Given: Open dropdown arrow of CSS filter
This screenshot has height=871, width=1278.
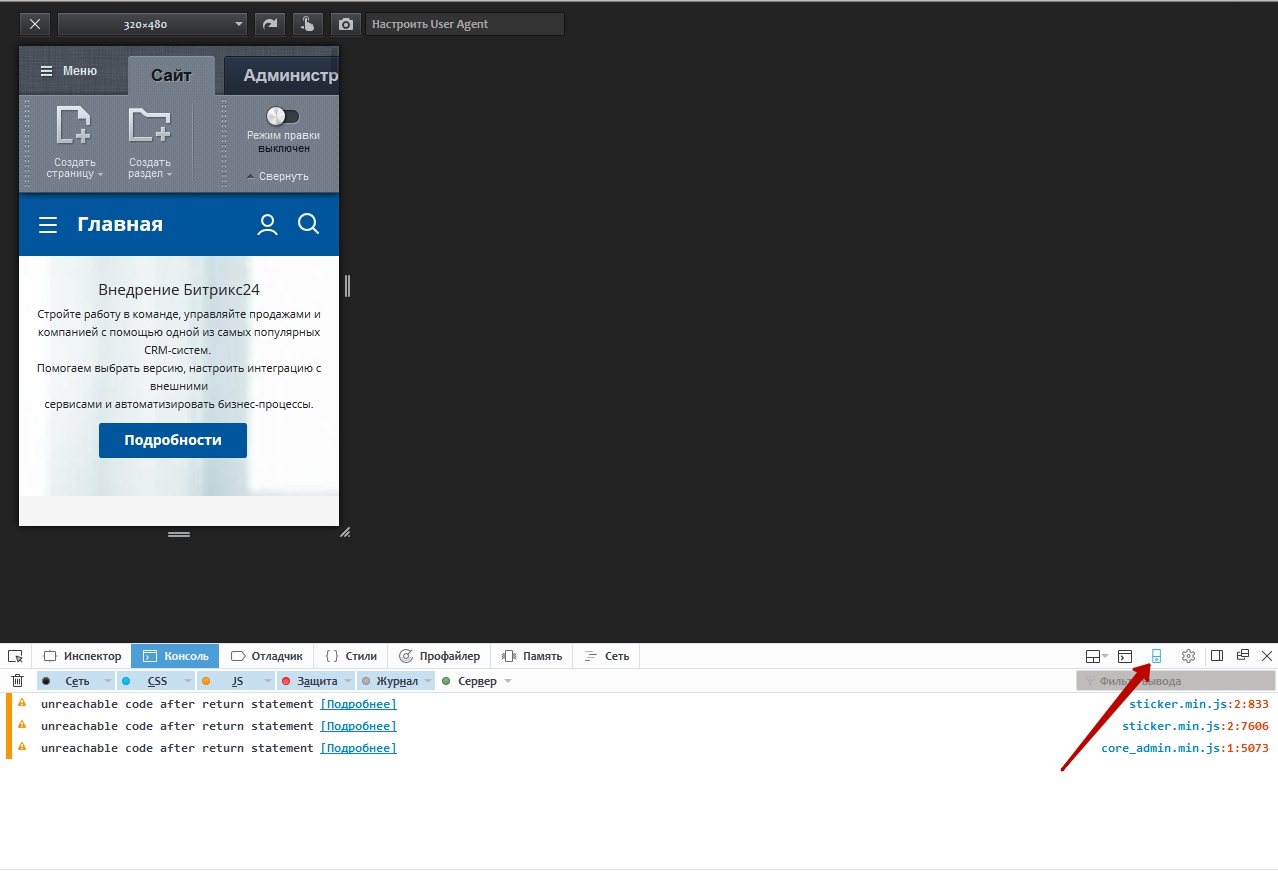Looking at the screenshot, I should coord(188,681).
